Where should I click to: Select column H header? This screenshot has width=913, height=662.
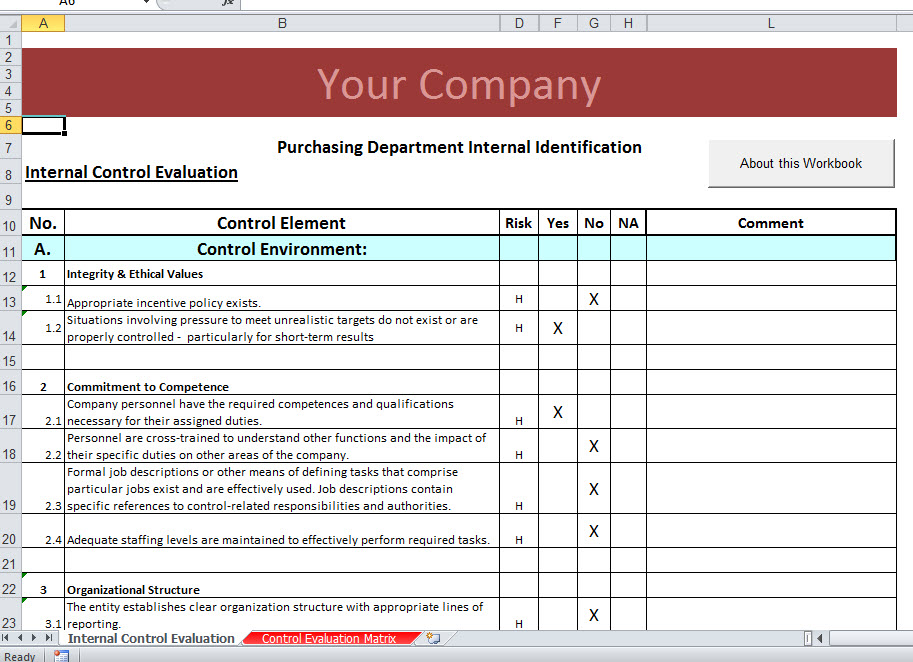pyautogui.click(x=628, y=23)
